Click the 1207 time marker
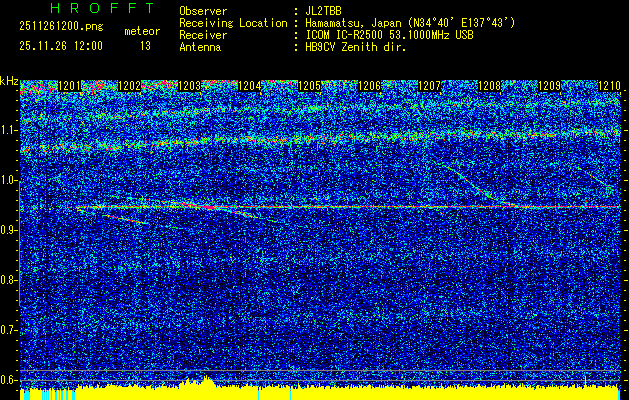The image size is (629, 400). point(430,86)
